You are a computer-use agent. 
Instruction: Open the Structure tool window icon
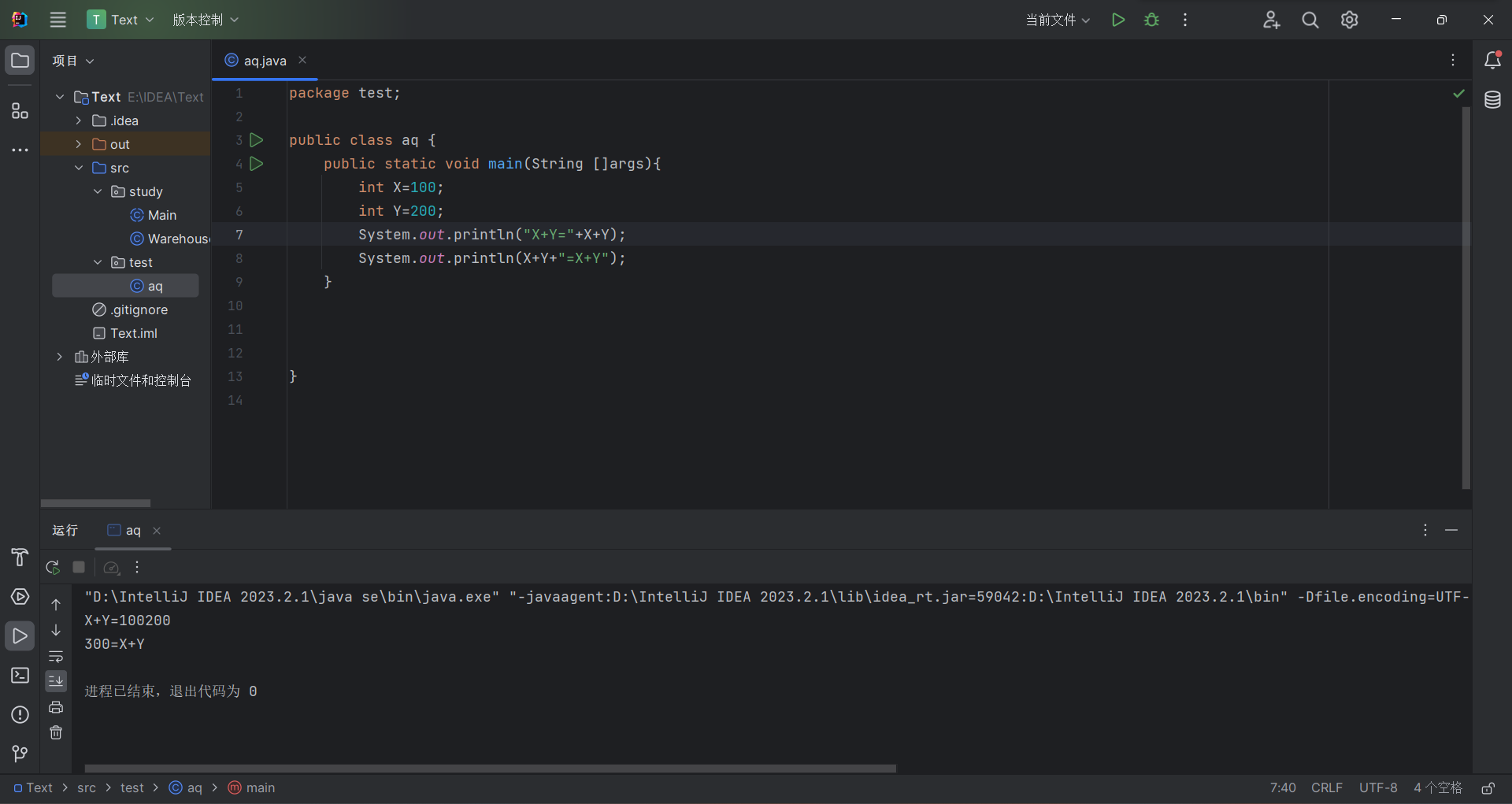coord(20,111)
